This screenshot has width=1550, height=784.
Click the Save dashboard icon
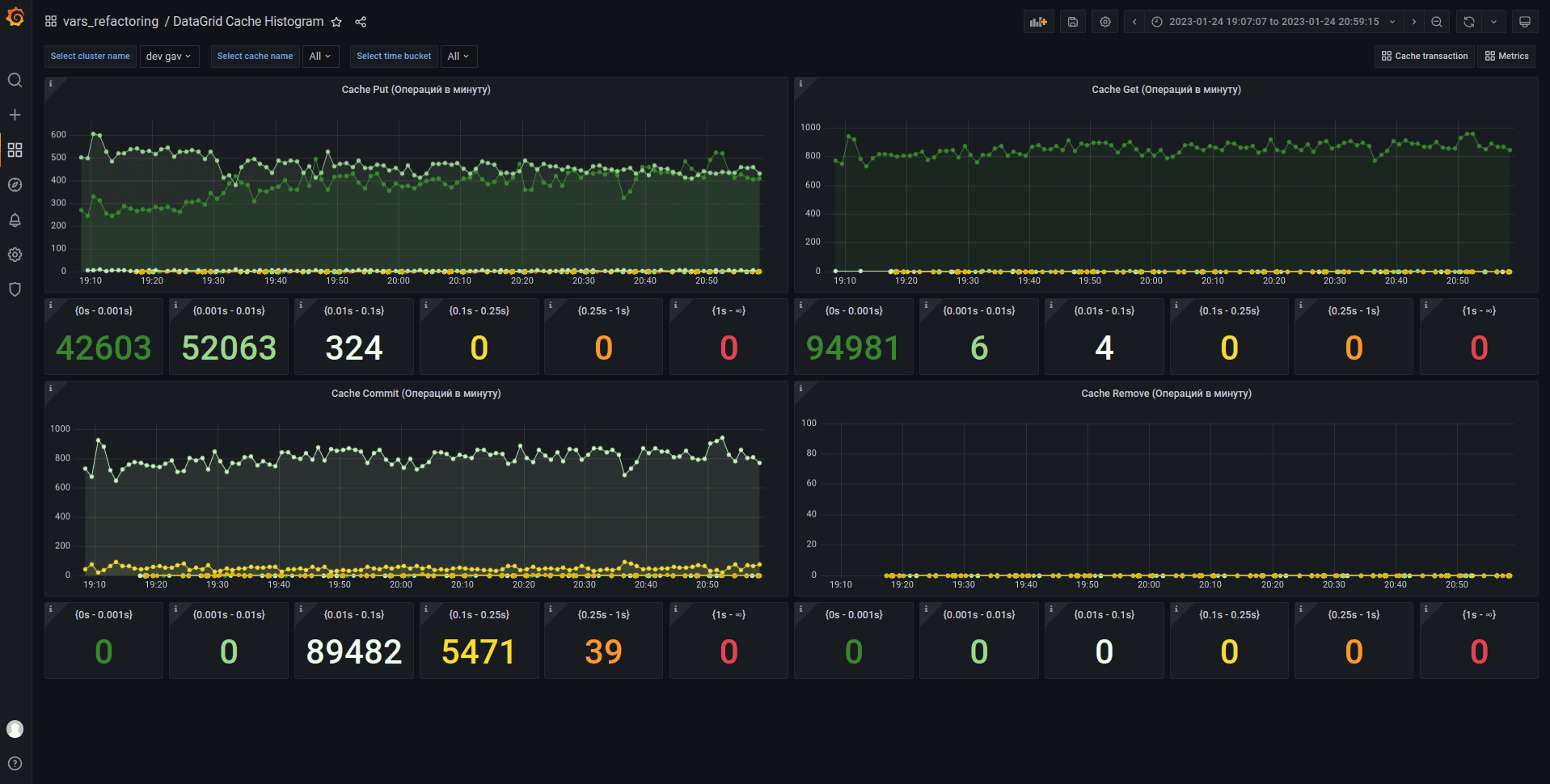1072,22
